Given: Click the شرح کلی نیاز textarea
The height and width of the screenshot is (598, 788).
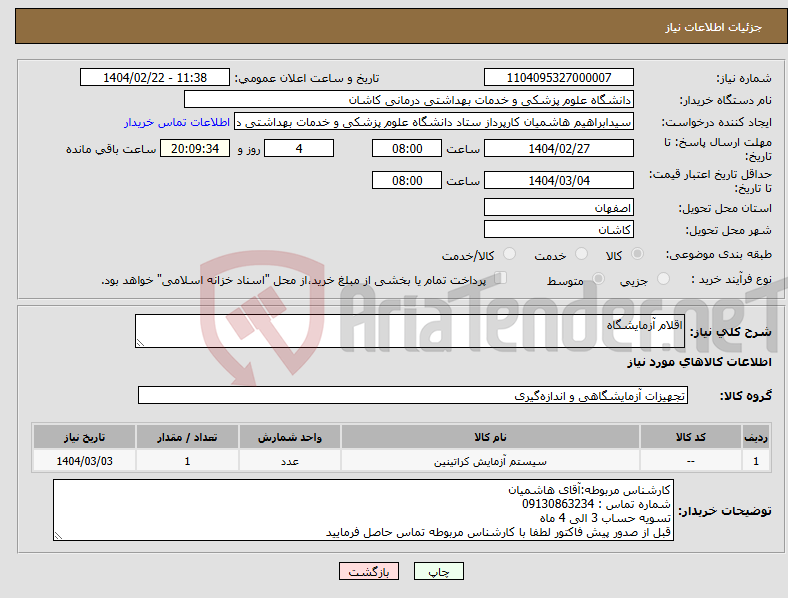Looking at the screenshot, I should [x=410, y=331].
